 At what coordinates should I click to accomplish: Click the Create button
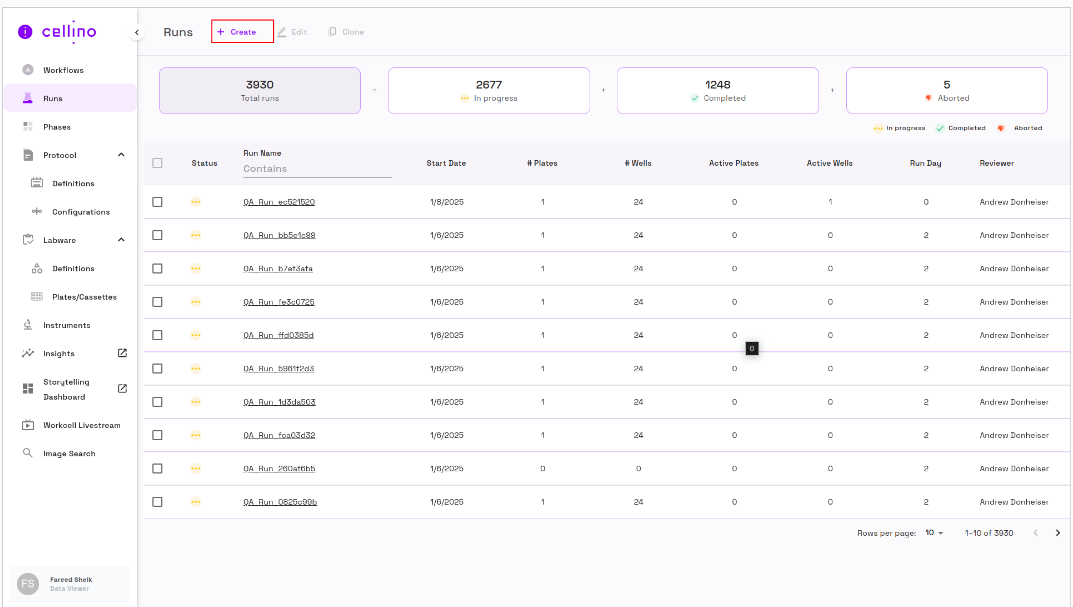pos(242,32)
